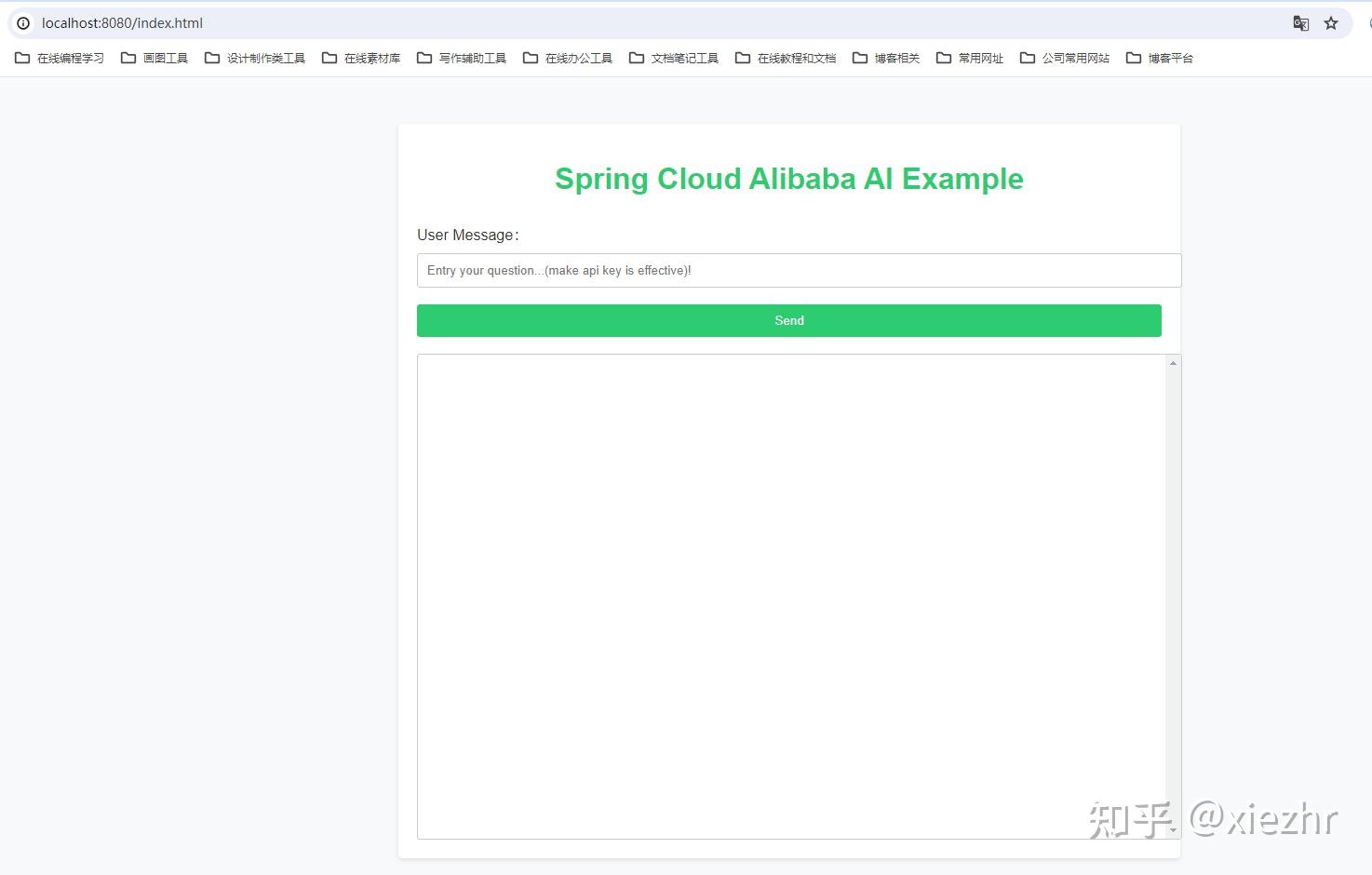Click the 在线素材库 folder icon
Image resolution: width=1372 pixels, height=875 pixels.
[329, 57]
